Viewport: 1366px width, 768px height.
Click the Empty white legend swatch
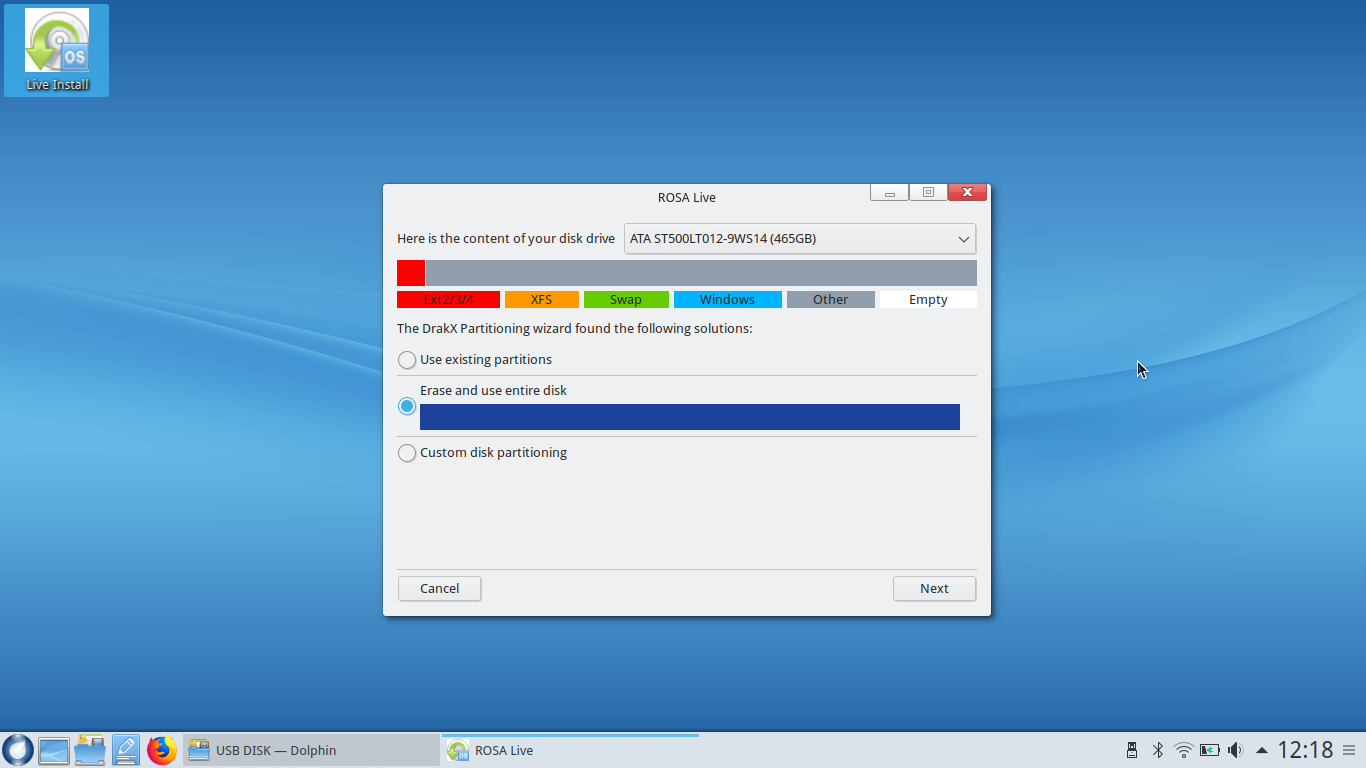(x=928, y=300)
